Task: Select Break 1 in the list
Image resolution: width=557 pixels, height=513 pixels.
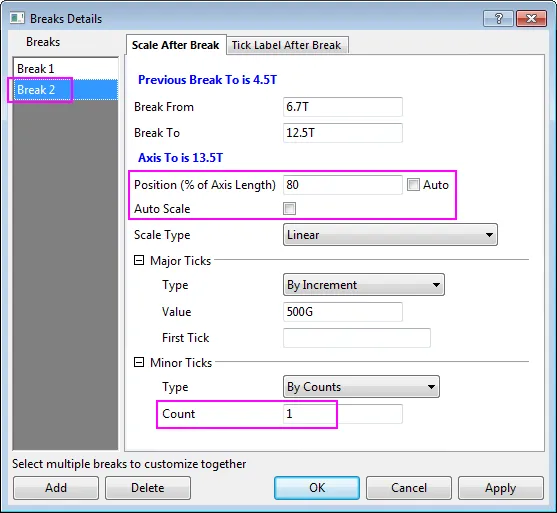Action: coord(65,69)
